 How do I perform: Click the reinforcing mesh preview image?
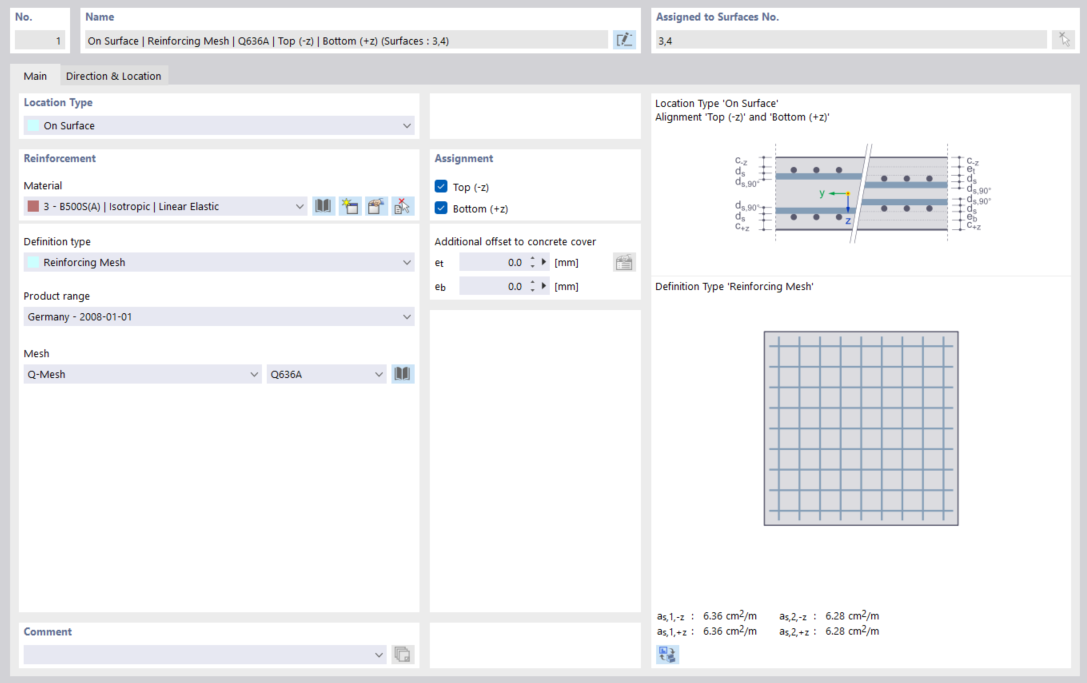point(861,428)
